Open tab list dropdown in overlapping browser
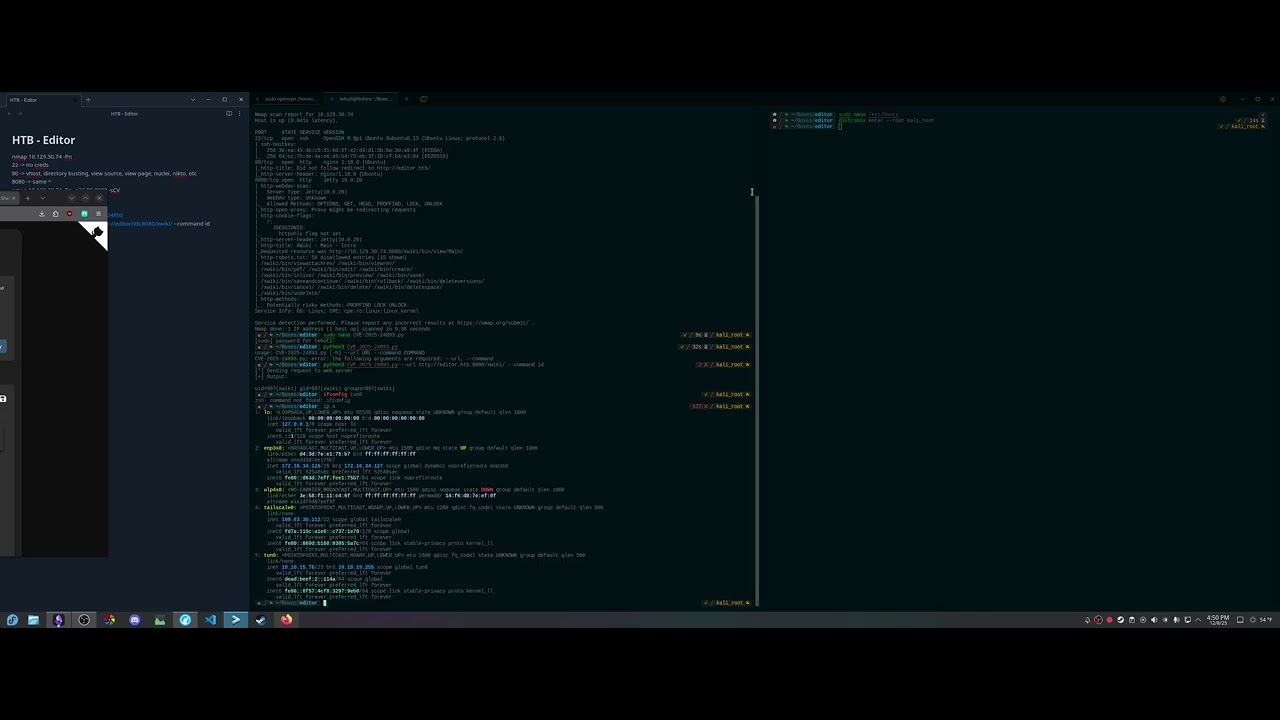Image resolution: width=1280 pixels, height=720 pixels. click(43, 198)
